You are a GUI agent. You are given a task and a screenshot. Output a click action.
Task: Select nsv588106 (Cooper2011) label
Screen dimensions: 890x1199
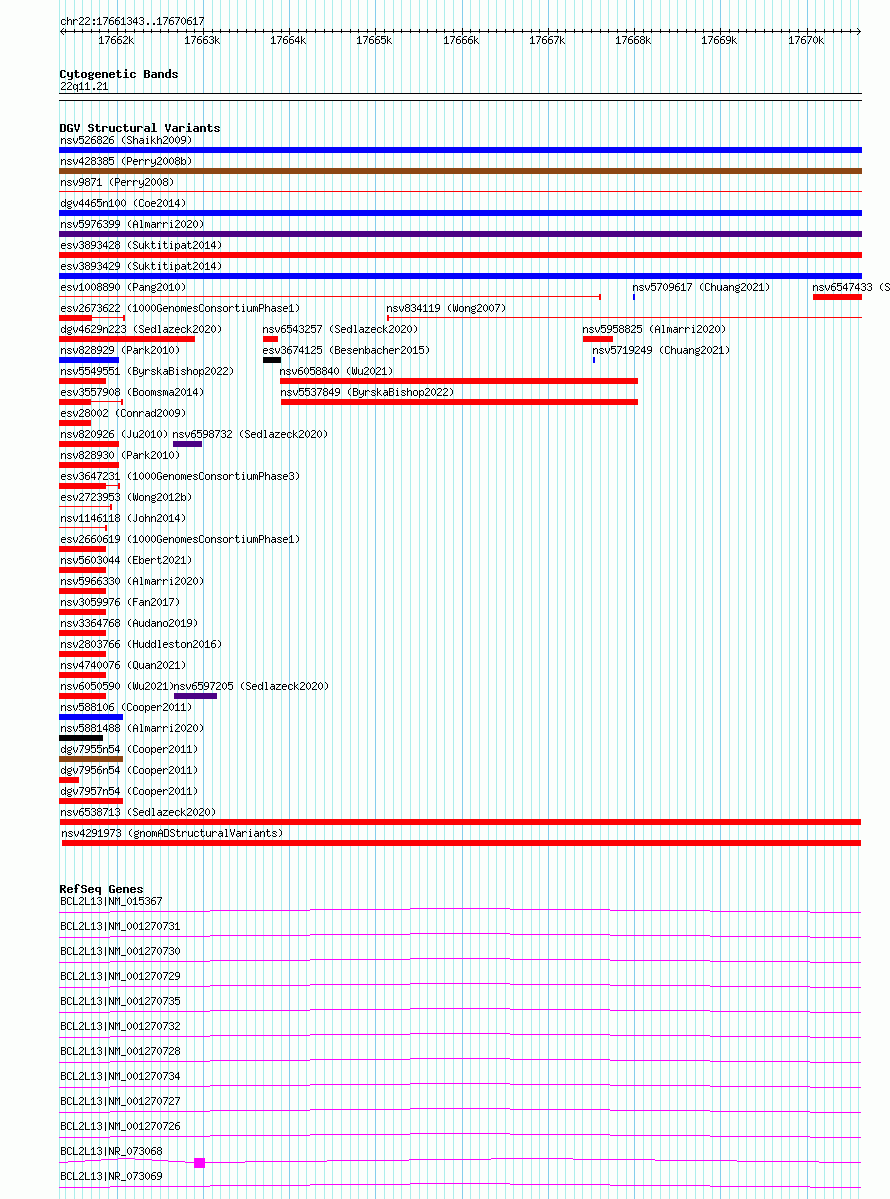[126, 708]
